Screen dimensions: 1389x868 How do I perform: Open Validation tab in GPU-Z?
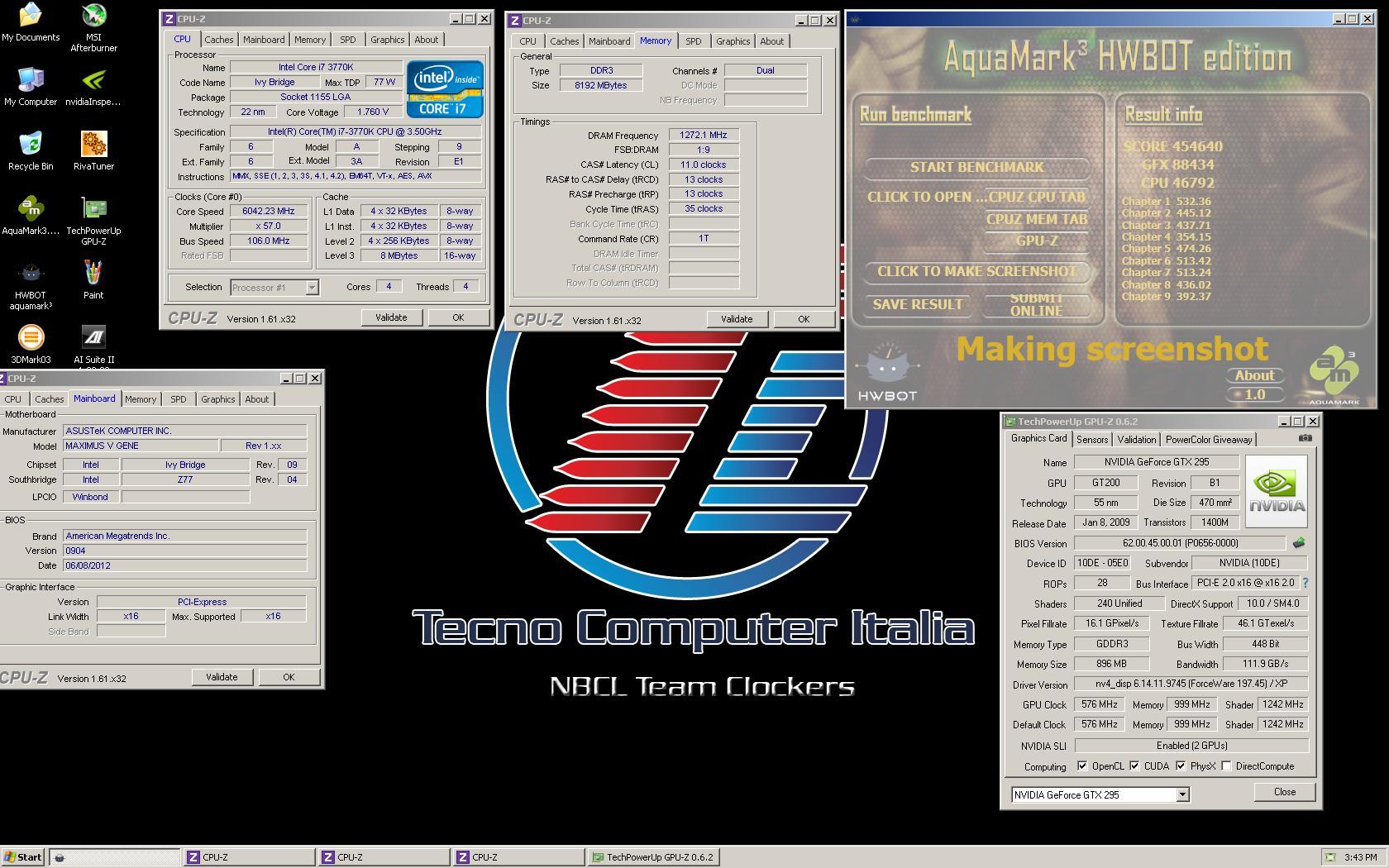click(x=1137, y=440)
